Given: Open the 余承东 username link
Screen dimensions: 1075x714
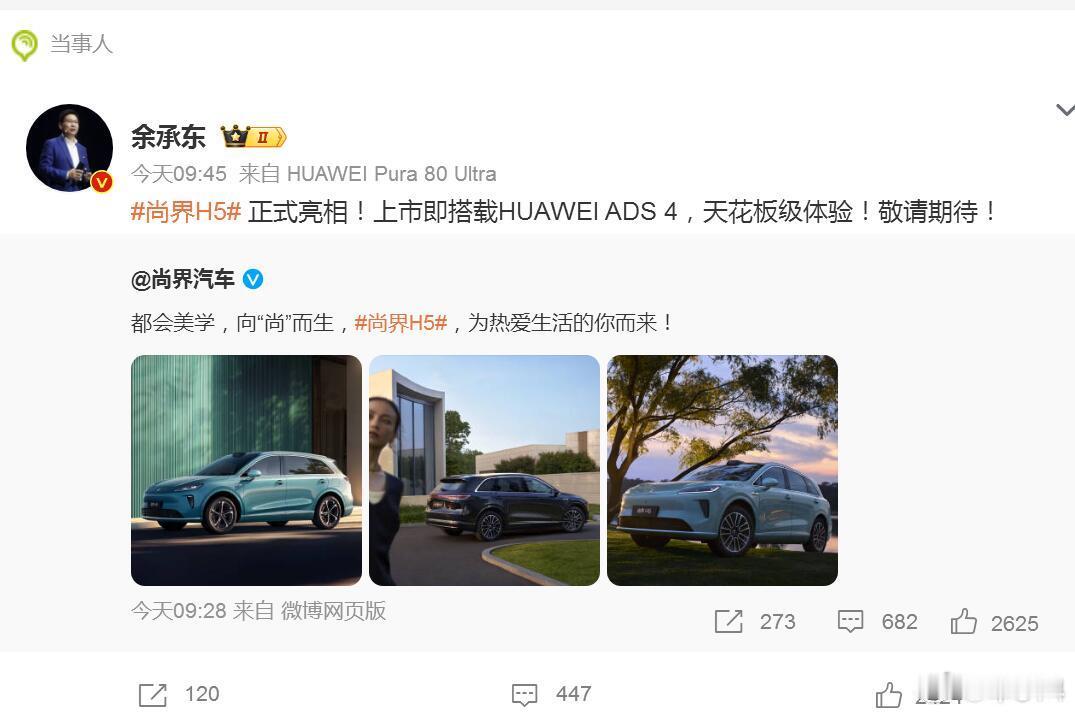Looking at the screenshot, I should pos(168,137).
